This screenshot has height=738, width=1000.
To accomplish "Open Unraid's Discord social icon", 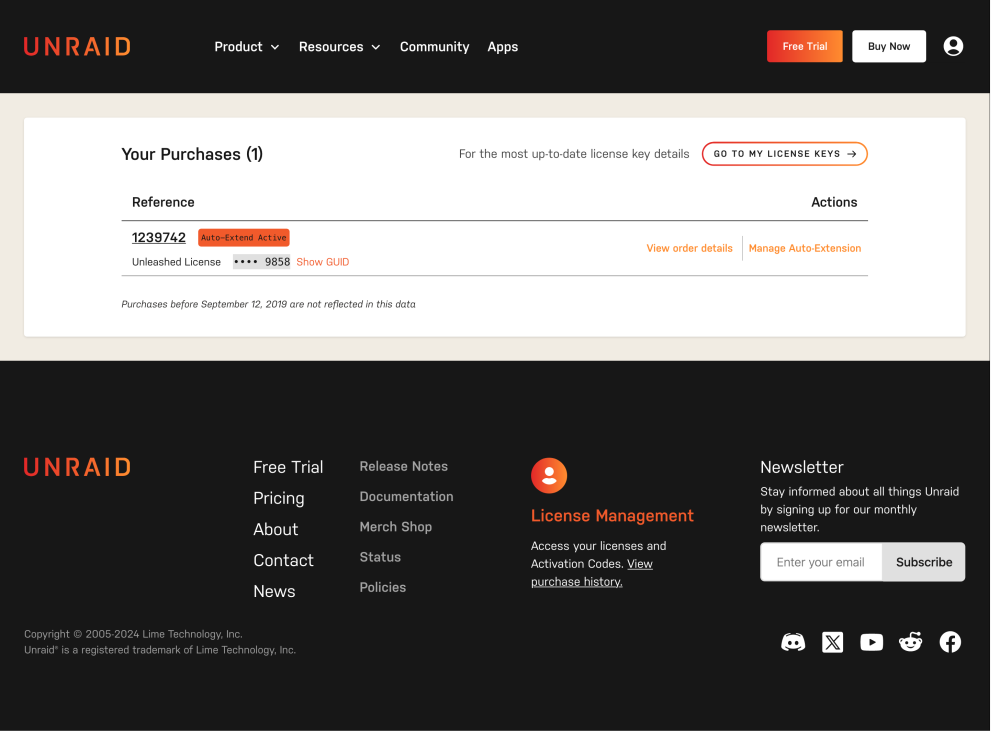I will (793, 642).
